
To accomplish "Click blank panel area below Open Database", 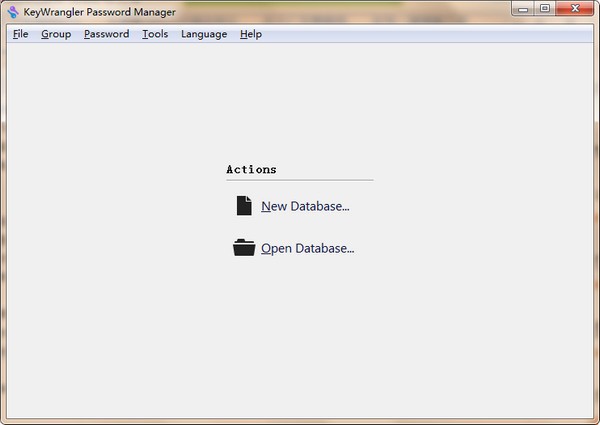I will click(x=300, y=337).
